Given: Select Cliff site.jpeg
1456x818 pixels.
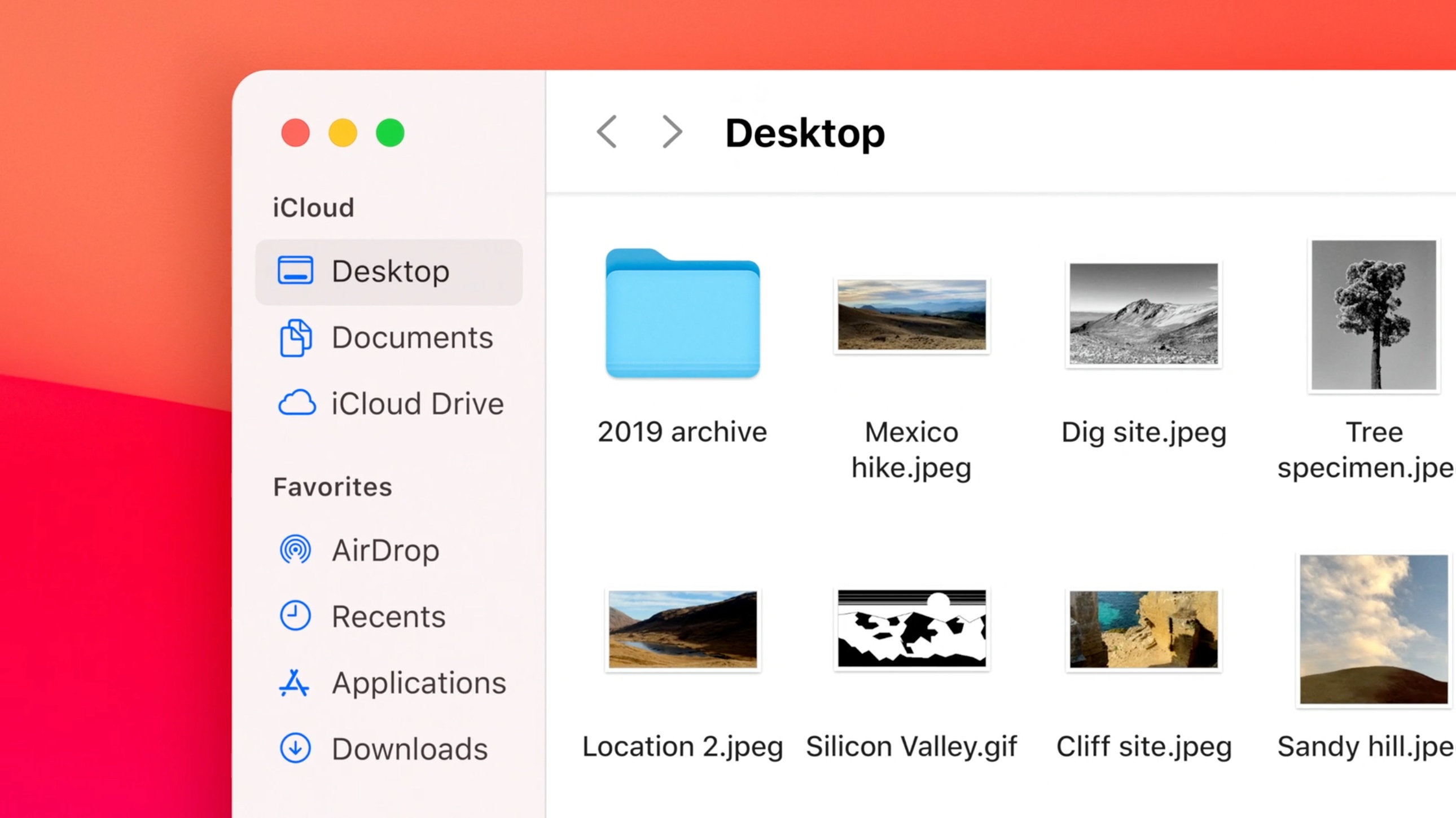Looking at the screenshot, I should click(1143, 630).
